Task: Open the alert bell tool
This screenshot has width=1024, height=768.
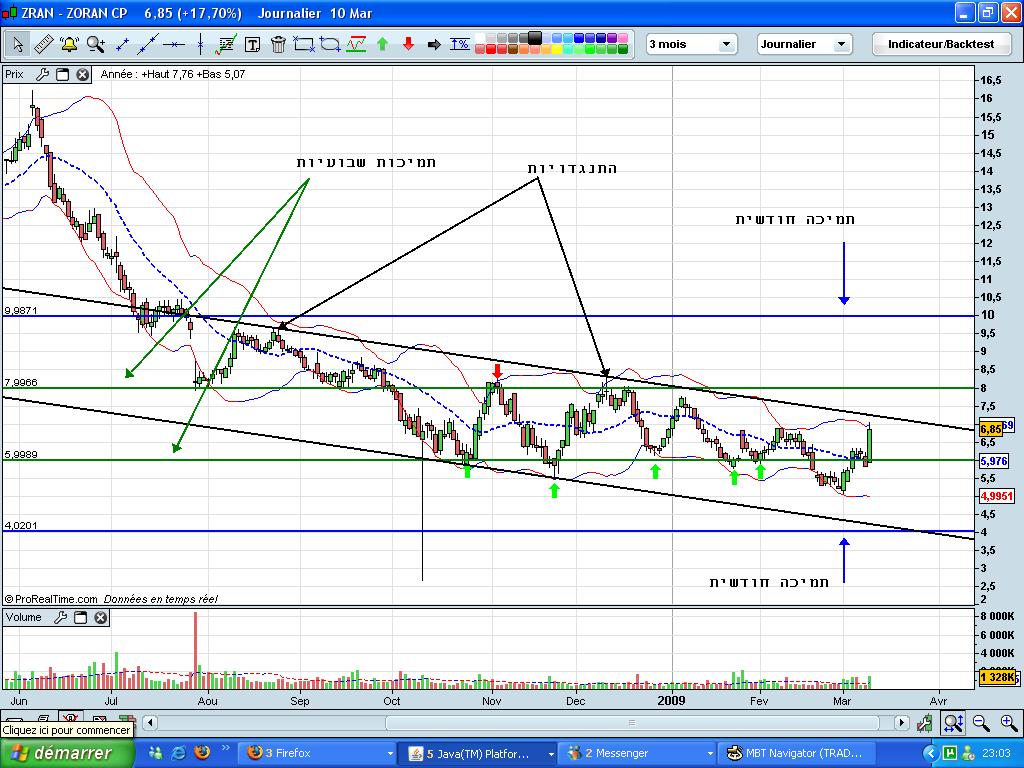Action: (x=69, y=44)
